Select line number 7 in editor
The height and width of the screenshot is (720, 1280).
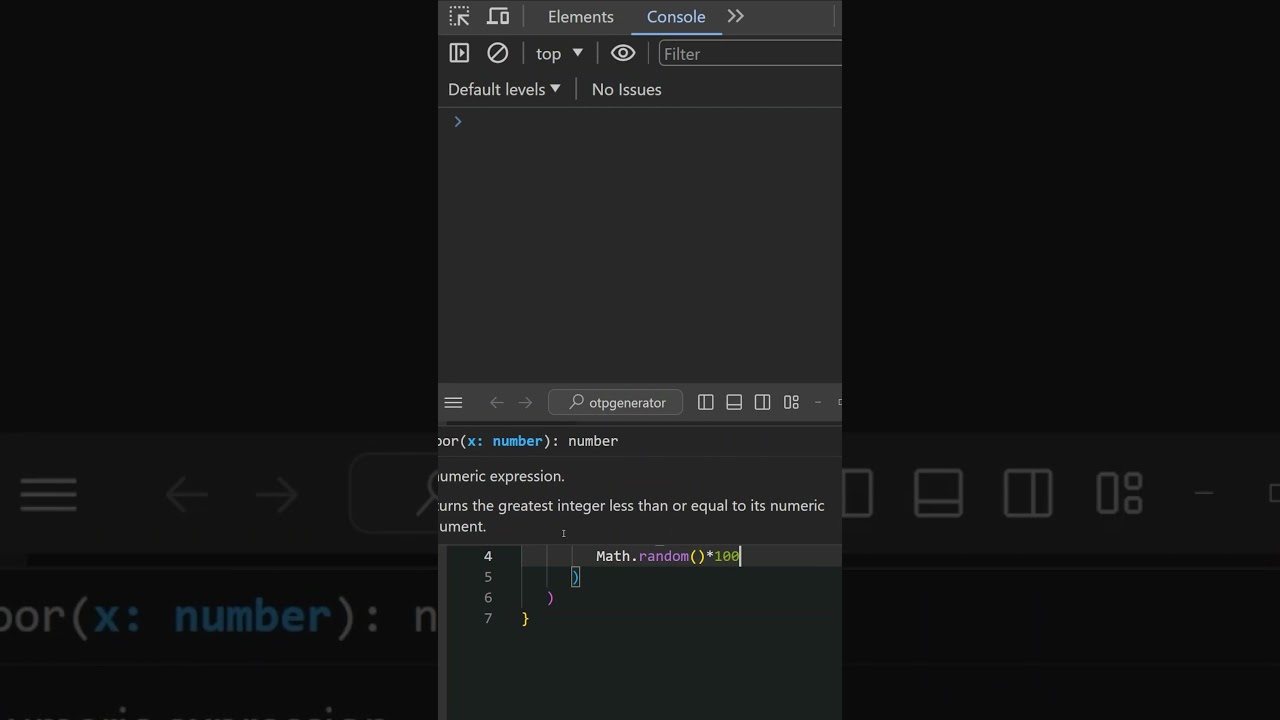coord(488,619)
